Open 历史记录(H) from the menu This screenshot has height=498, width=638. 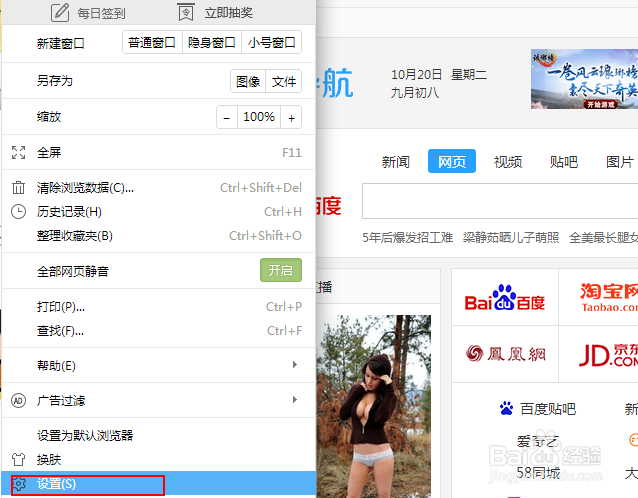pos(159,212)
